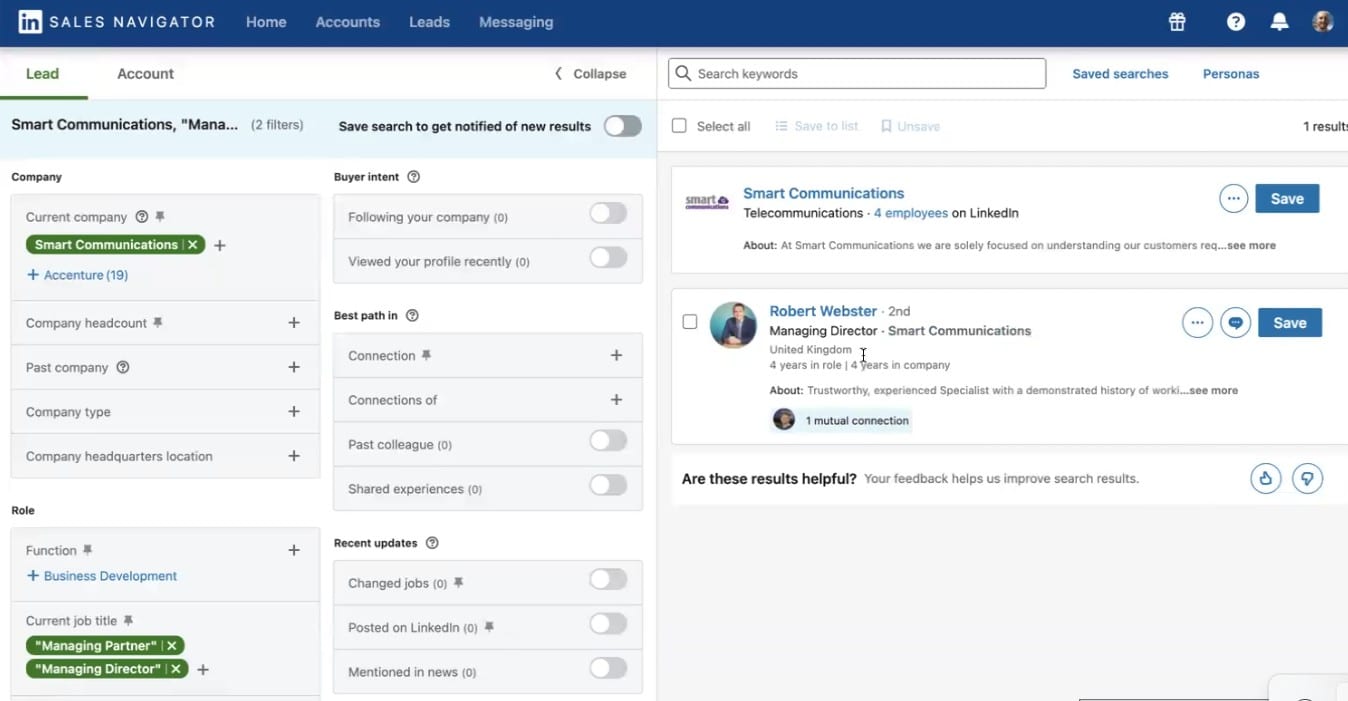
Task: Enable Mentioned in news toggle
Action: (608, 668)
